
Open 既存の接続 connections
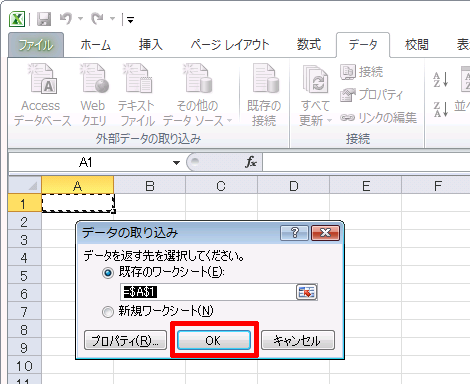tap(264, 96)
